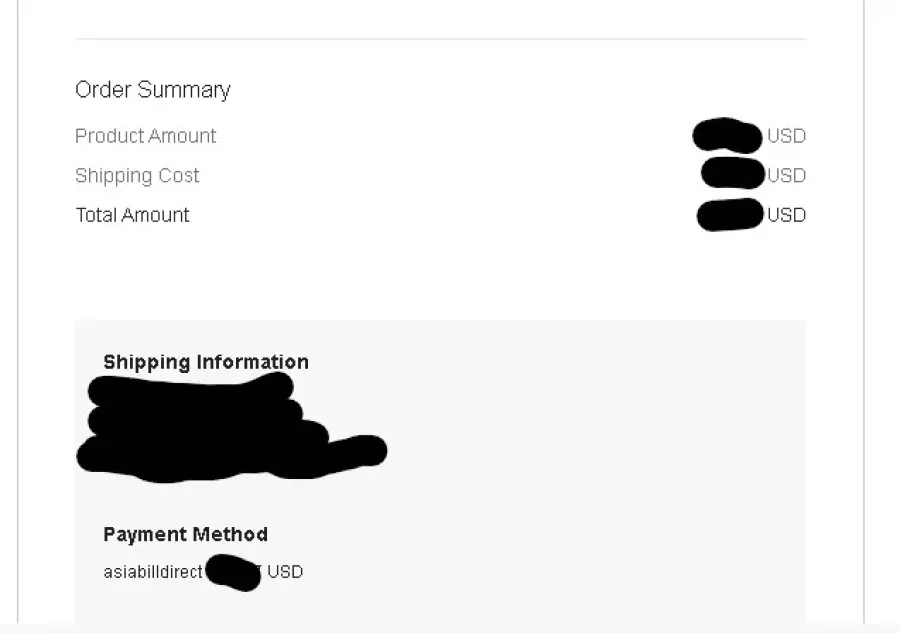
Task: Click the blacked-out Product Amount value
Action: coord(727,135)
